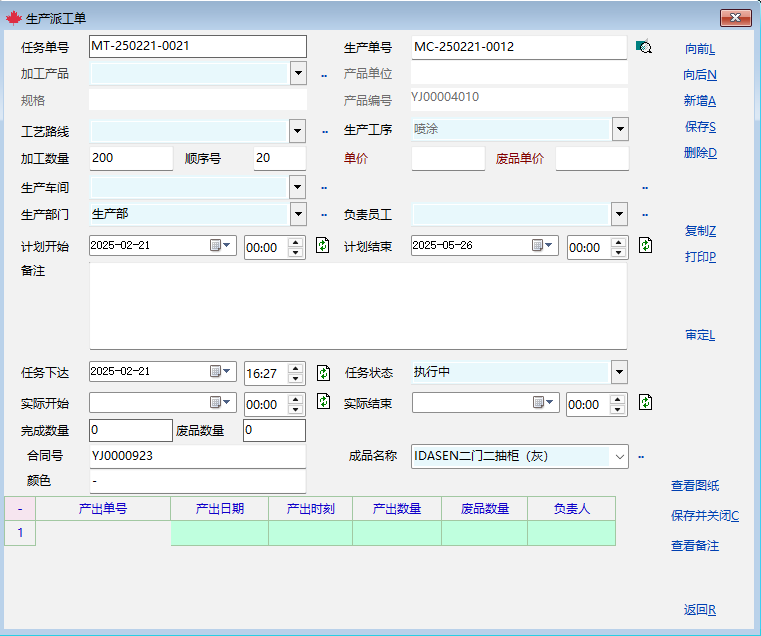Click the search icon beside 生产单号 field
Viewport: 761px width, 636px height.
(x=643, y=47)
